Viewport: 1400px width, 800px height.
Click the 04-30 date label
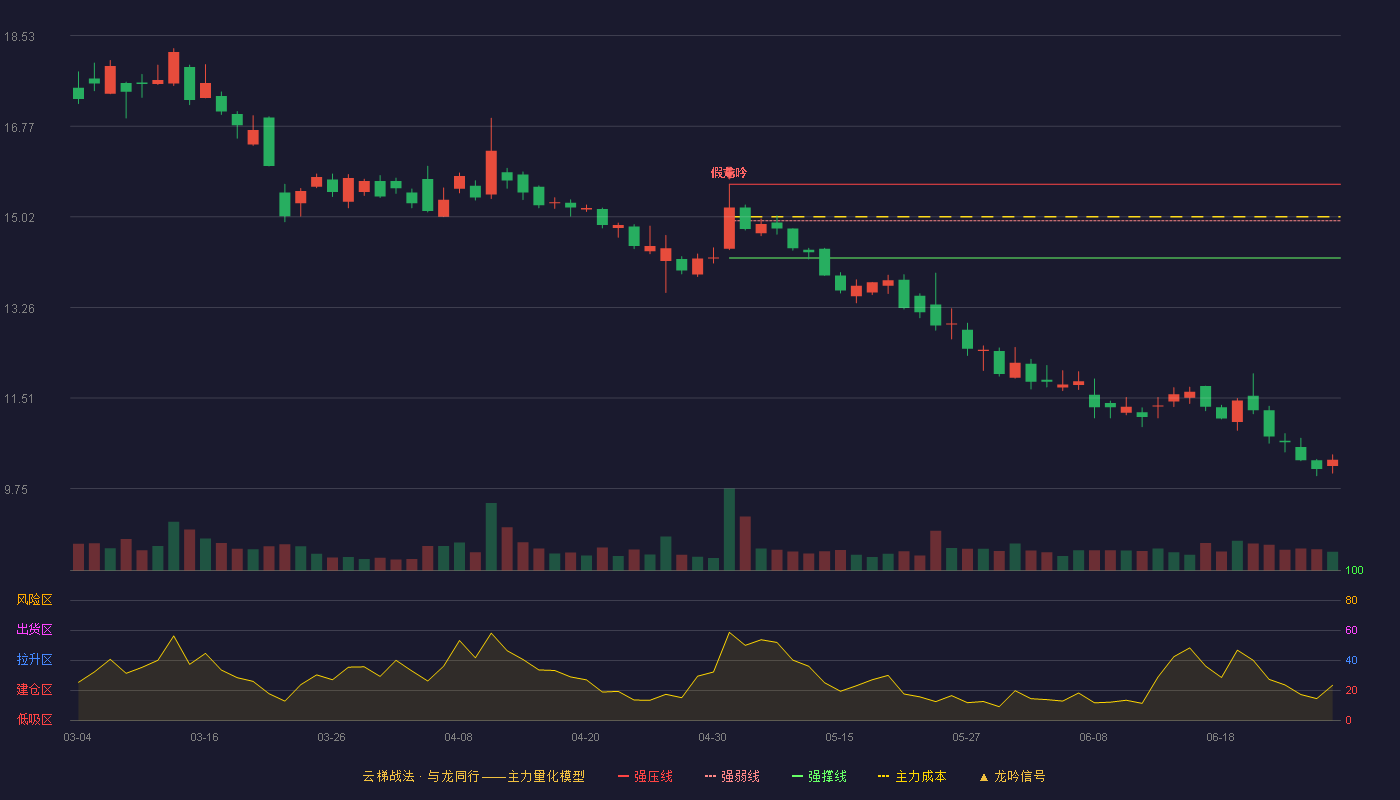(713, 737)
